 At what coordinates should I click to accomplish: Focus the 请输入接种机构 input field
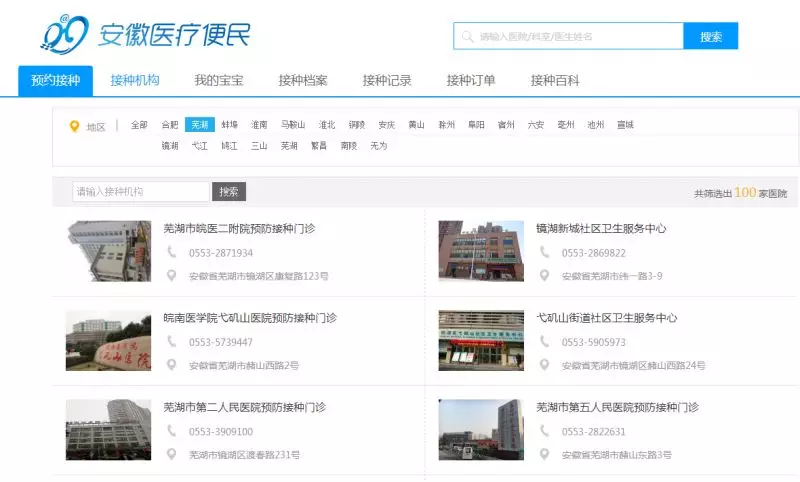pos(140,192)
